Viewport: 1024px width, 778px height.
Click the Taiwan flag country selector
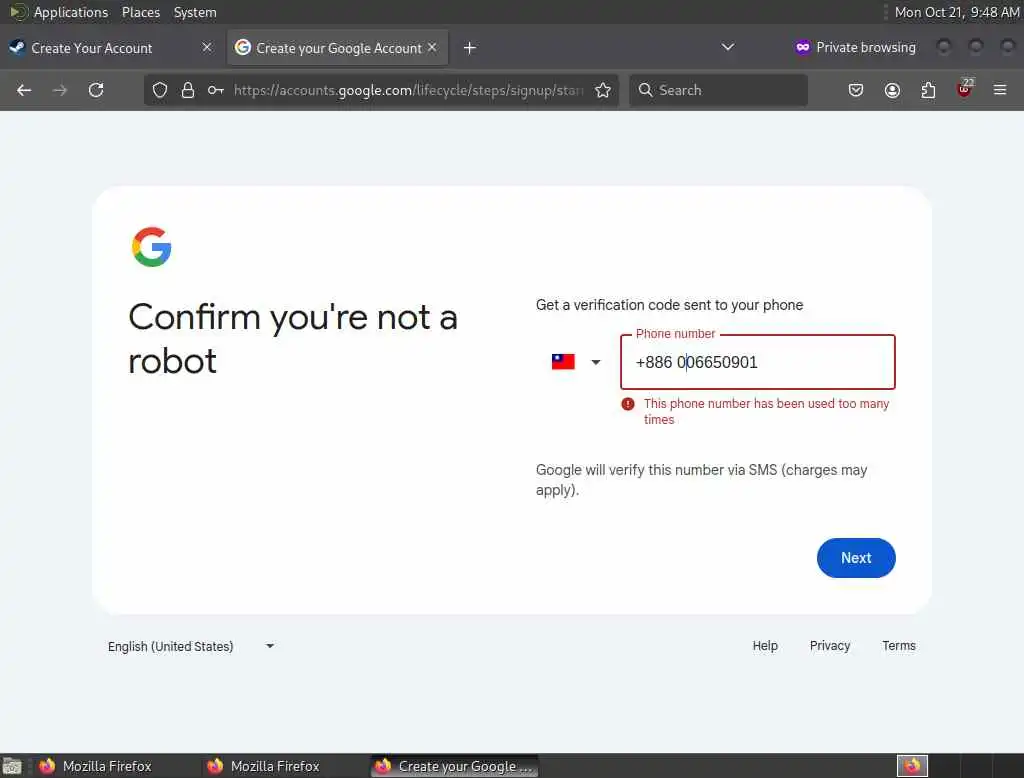click(x=563, y=362)
